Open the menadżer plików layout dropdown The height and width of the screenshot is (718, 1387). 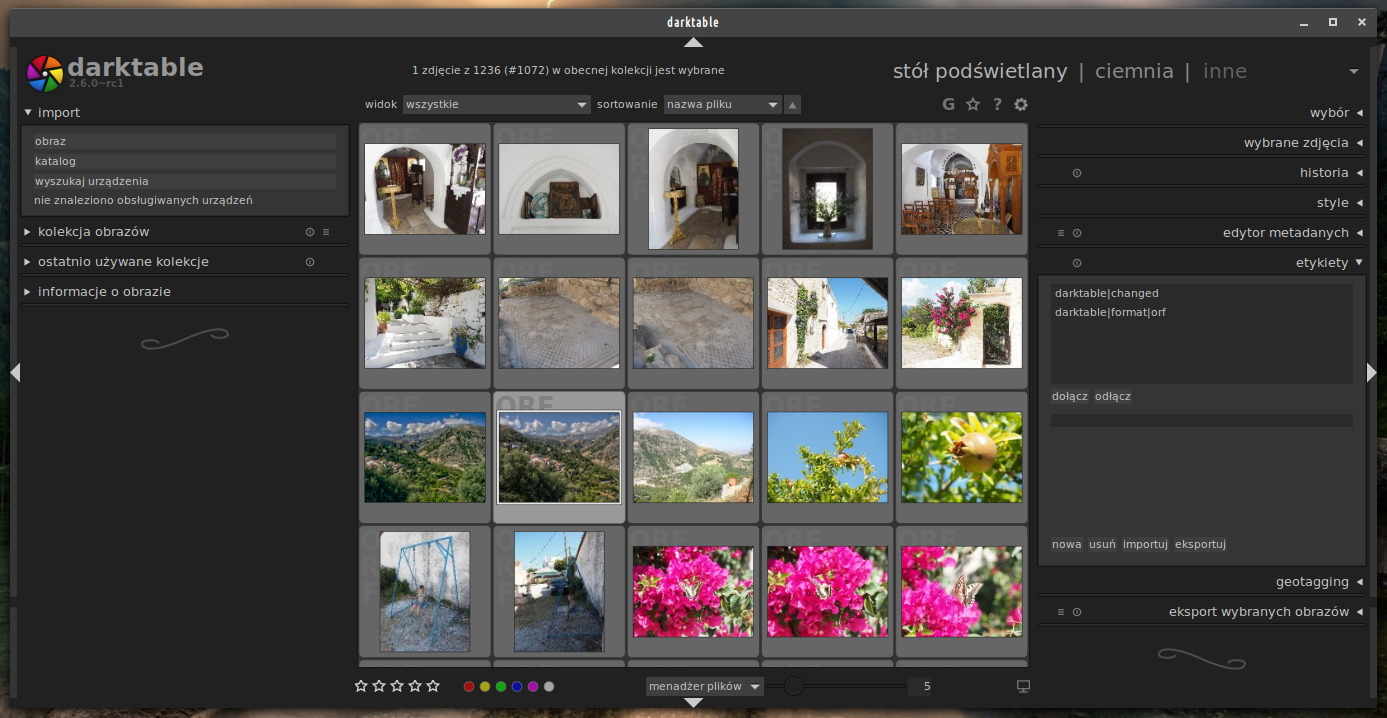point(705,686)
